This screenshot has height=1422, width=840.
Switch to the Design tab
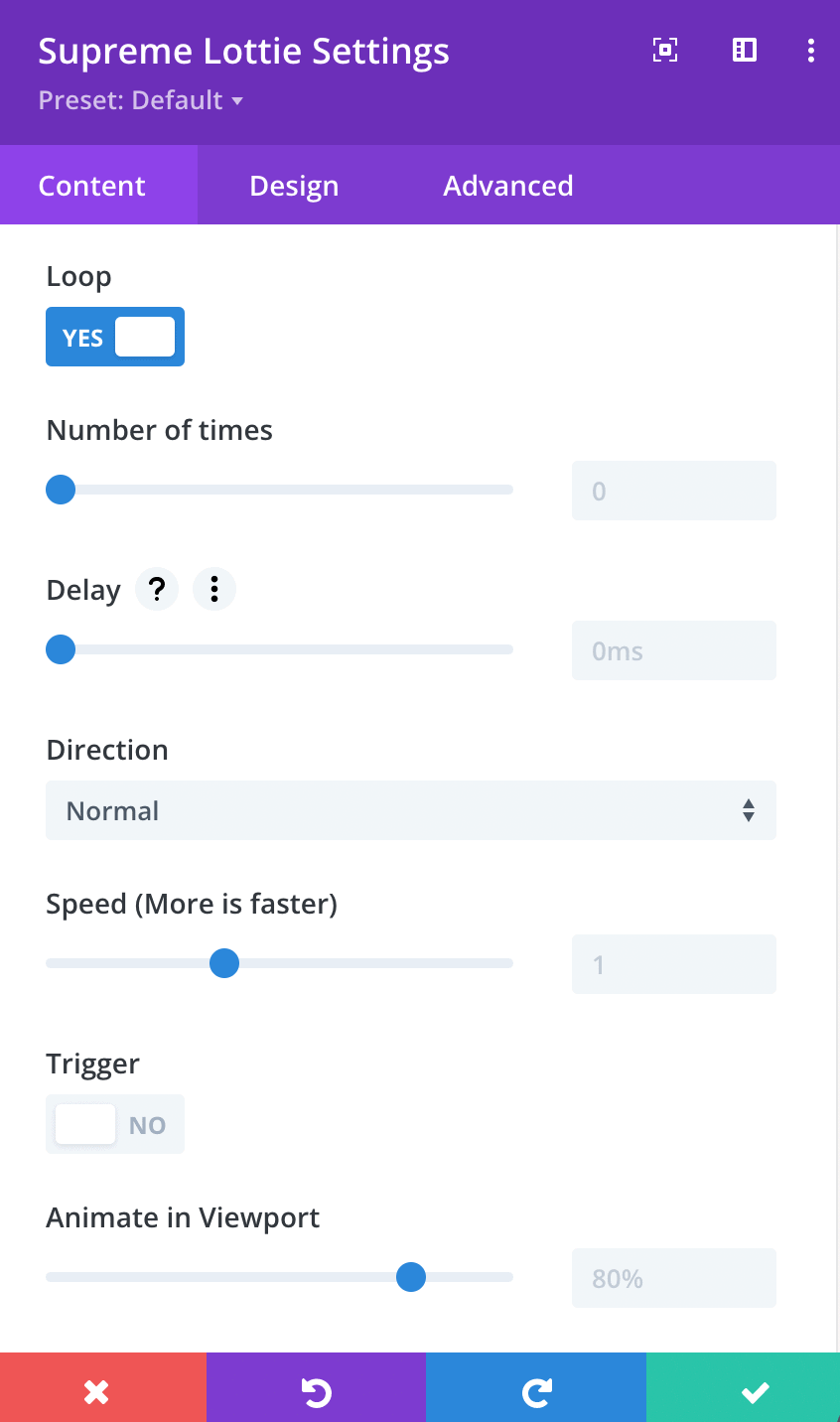pyautogui.click(x=294, y=186)
